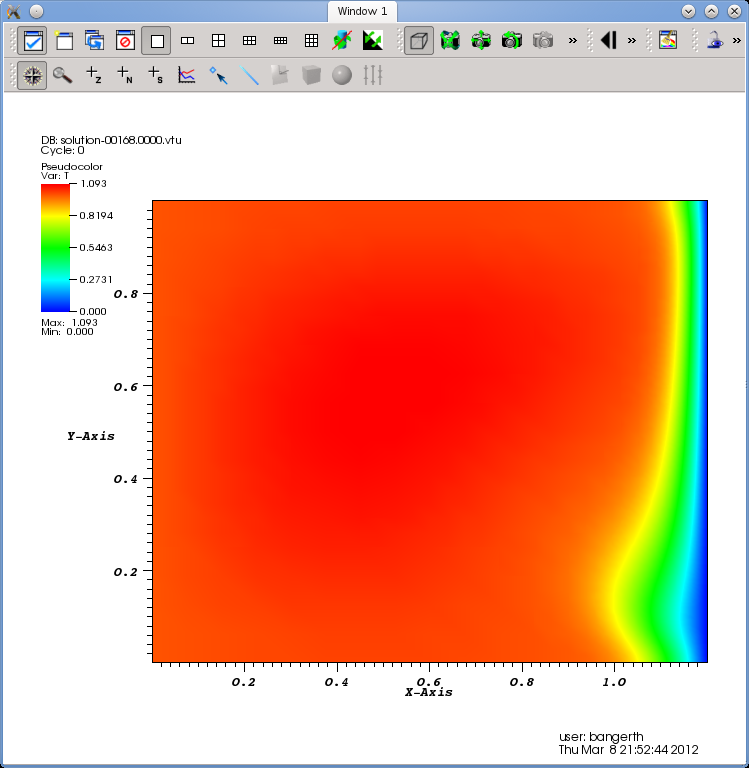Click the reverse step animation button

click(608, 41)
